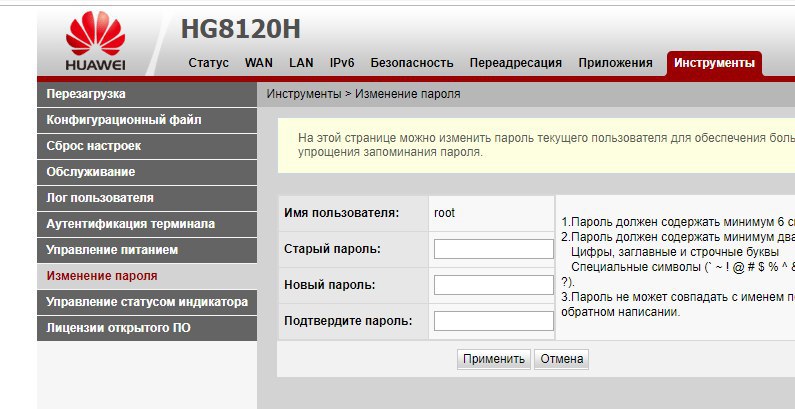Open Управление питанием sidebar item
The width and height of the screenshot is (795, 409).
coord(147,250)
